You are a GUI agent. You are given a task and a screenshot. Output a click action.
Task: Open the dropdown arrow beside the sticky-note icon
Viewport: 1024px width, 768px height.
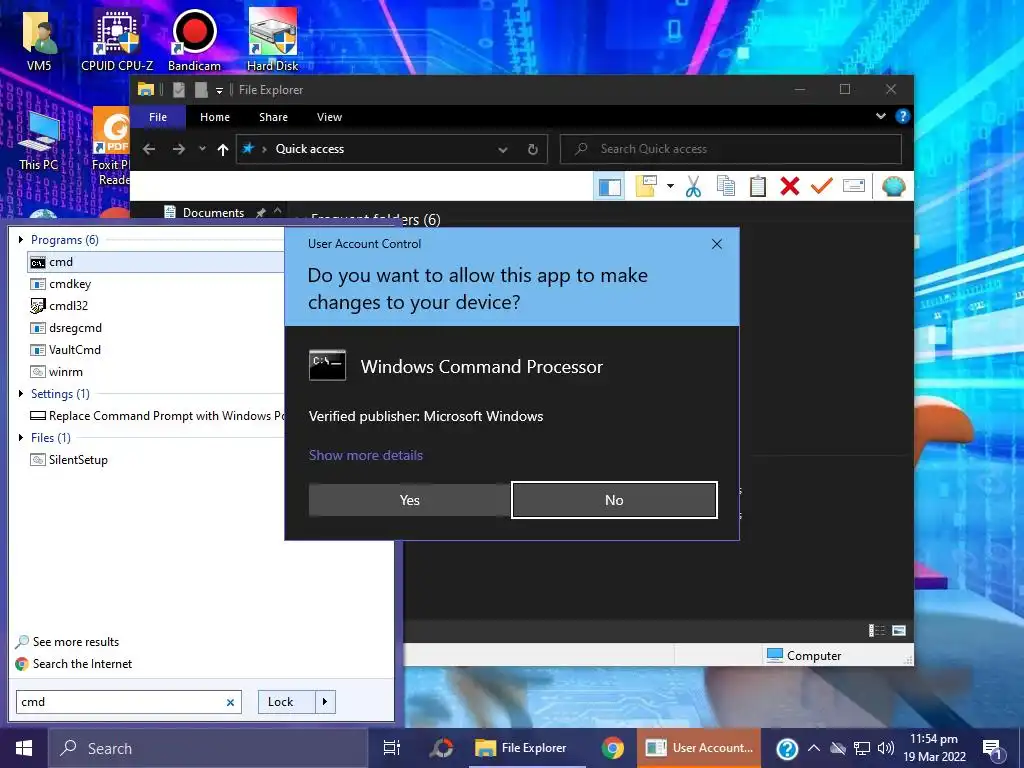pos(670,187)
